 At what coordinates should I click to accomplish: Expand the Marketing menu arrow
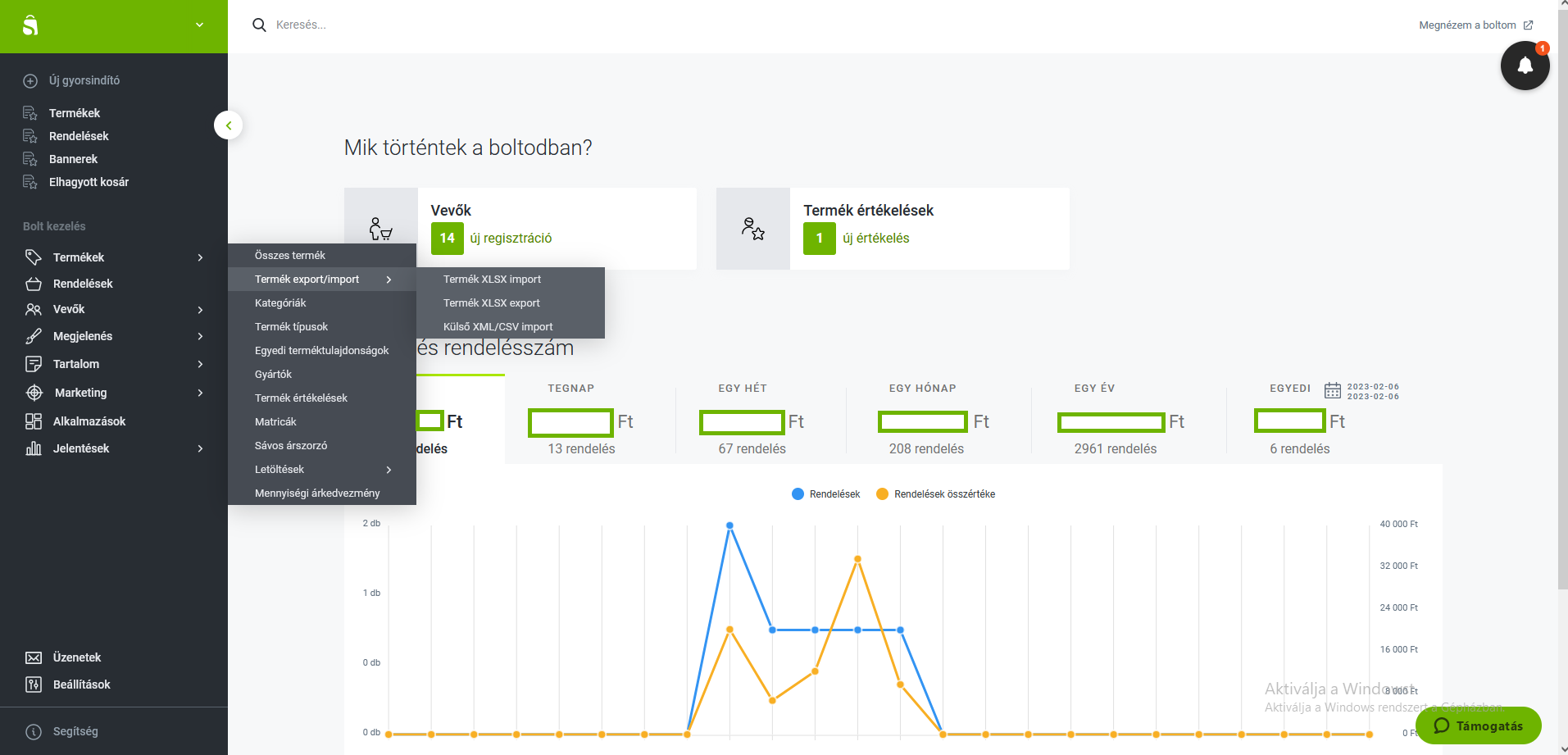[x=200, y=393]
